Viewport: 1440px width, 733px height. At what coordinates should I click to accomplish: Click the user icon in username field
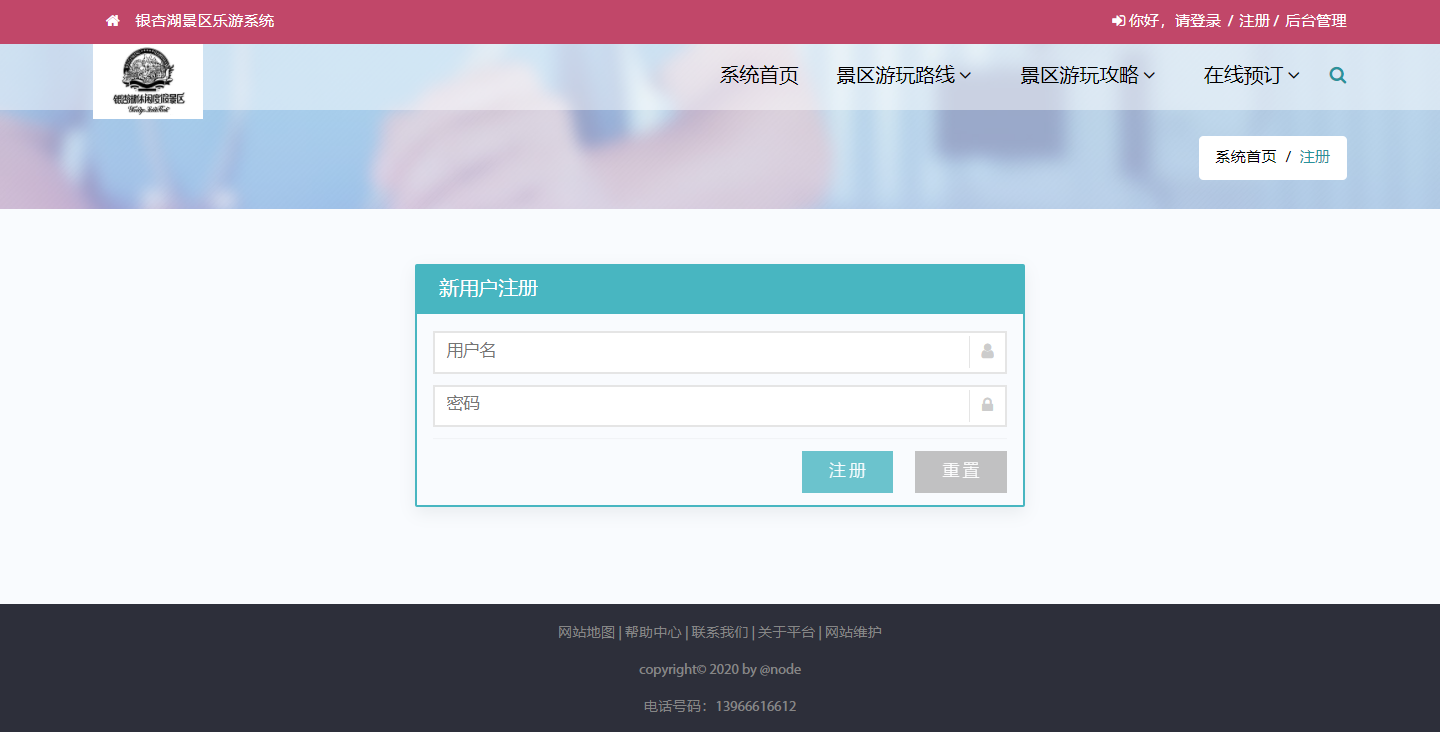tap(987, 352)
